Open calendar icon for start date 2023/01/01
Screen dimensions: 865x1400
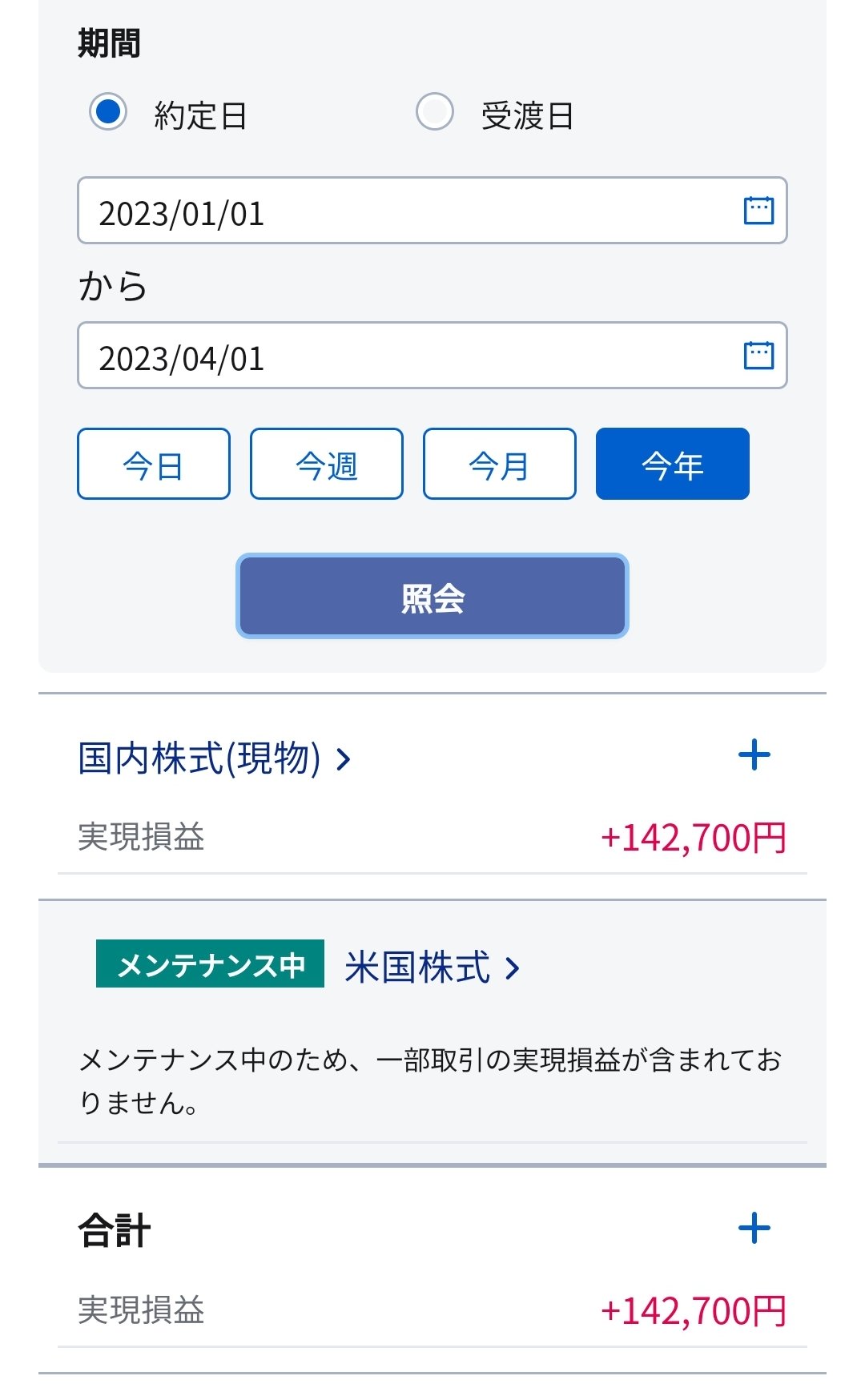pos(758,211)
